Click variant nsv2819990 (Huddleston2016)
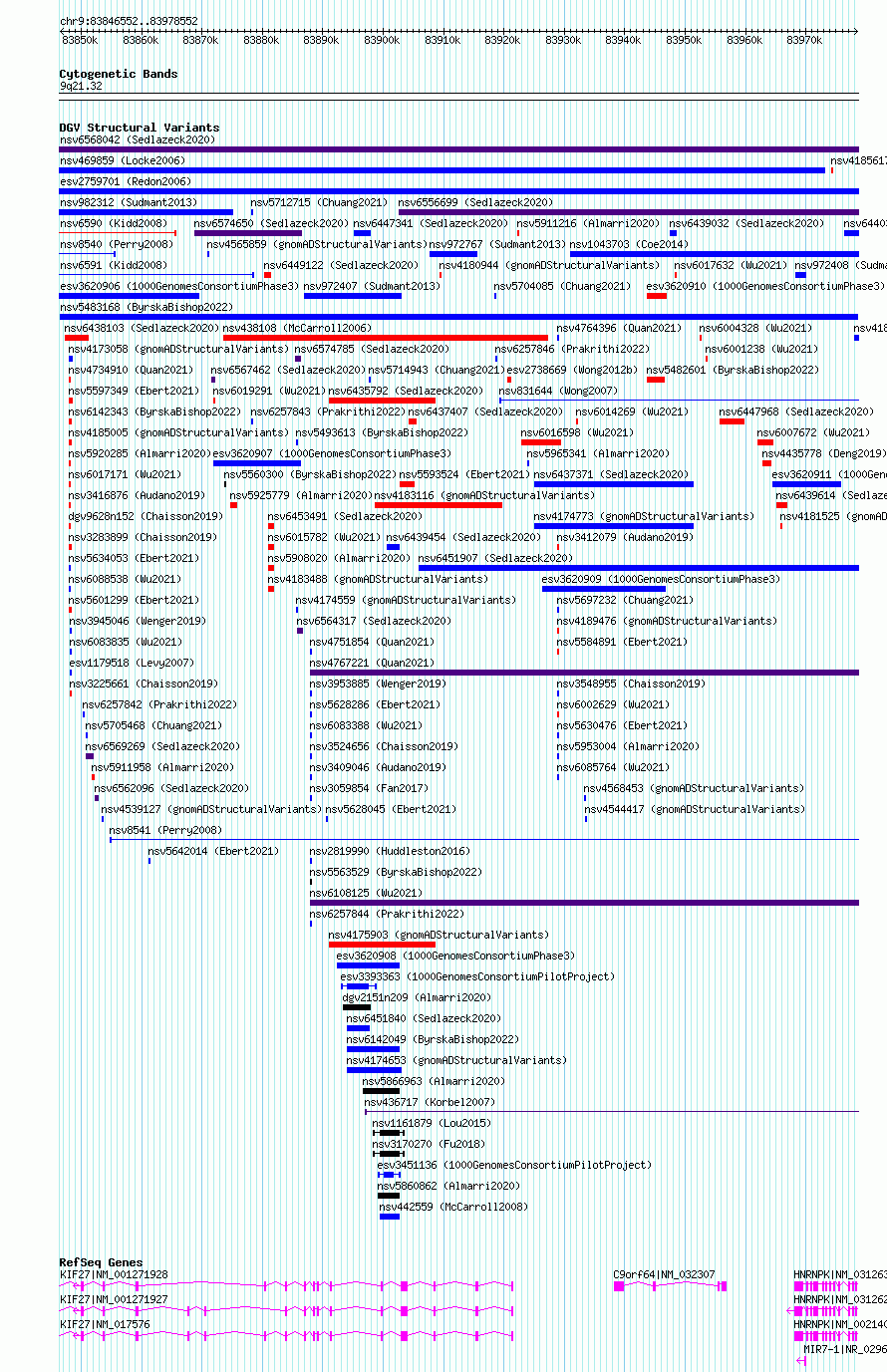The image size is (887, 1372). [x=390, y=851]
